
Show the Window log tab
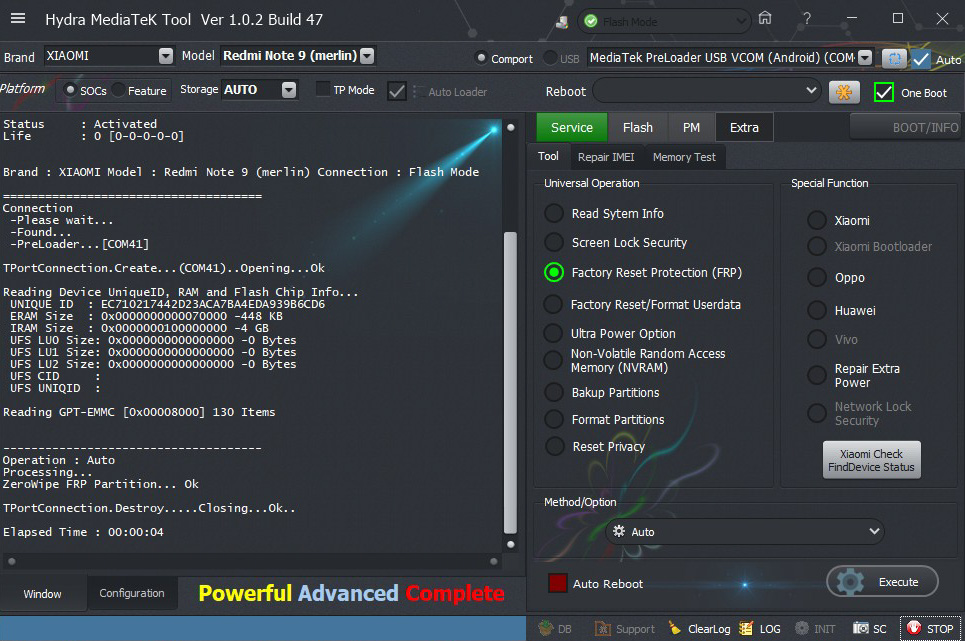42,594
